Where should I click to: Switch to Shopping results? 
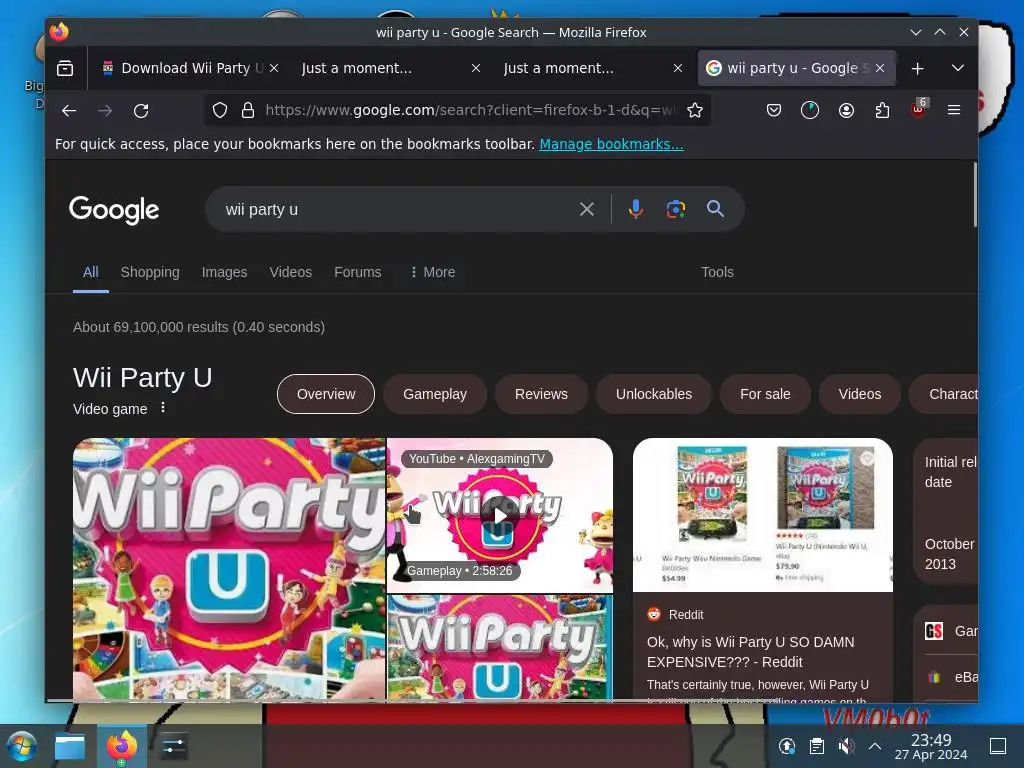[x=150, y=272]
